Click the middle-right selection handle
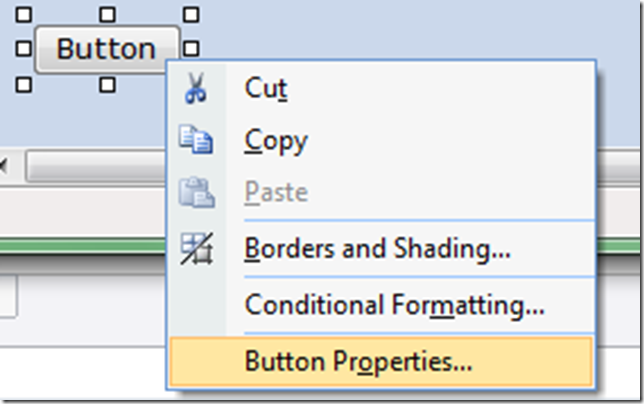This screenshot has width=644, height=404. click(192, 48)
